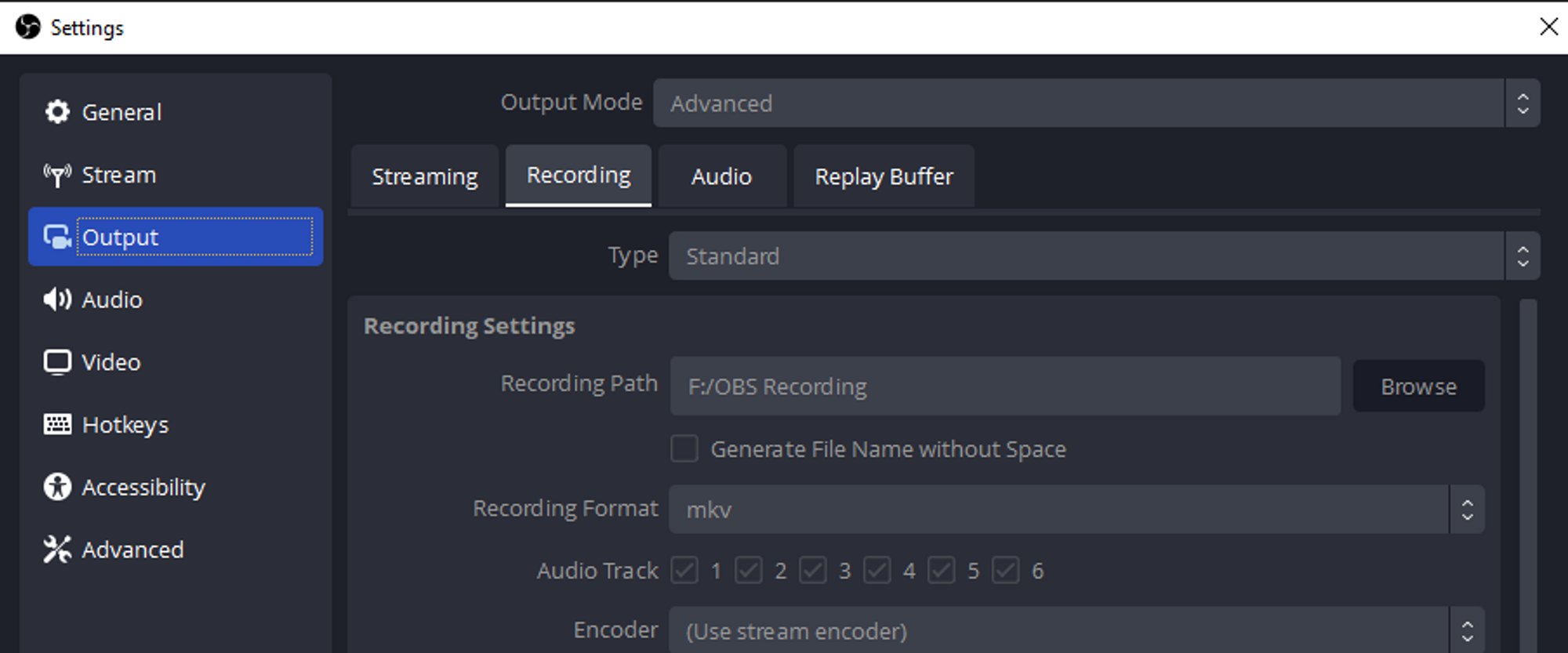
Task: Click the Recording Path text field
Action: coord(1005,386)
